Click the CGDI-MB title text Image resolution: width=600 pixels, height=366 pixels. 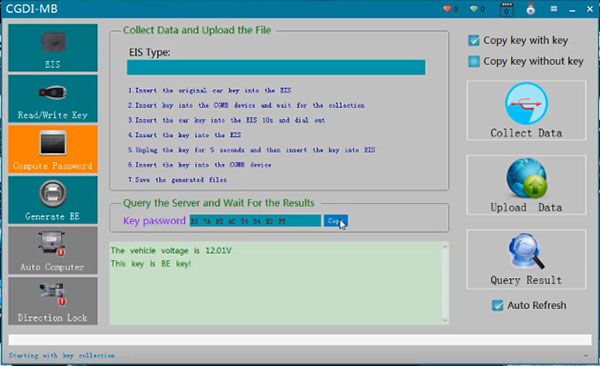pos(32,9)
